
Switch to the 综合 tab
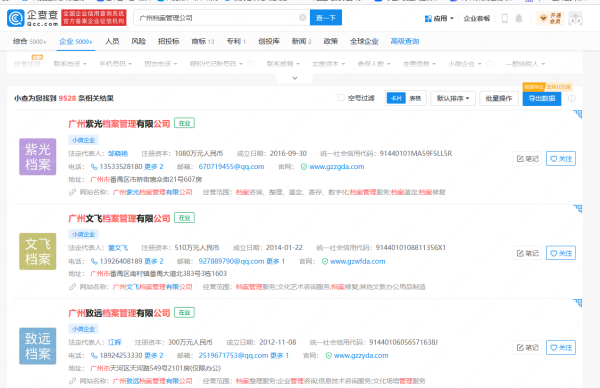[29, 41]
